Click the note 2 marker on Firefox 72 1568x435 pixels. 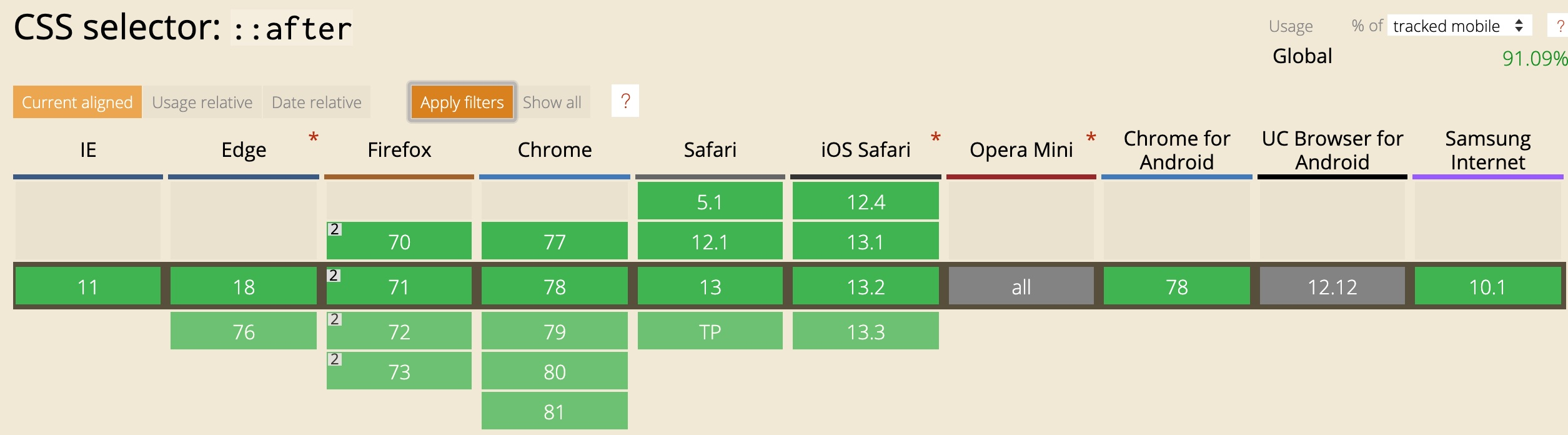click(335, 319)
